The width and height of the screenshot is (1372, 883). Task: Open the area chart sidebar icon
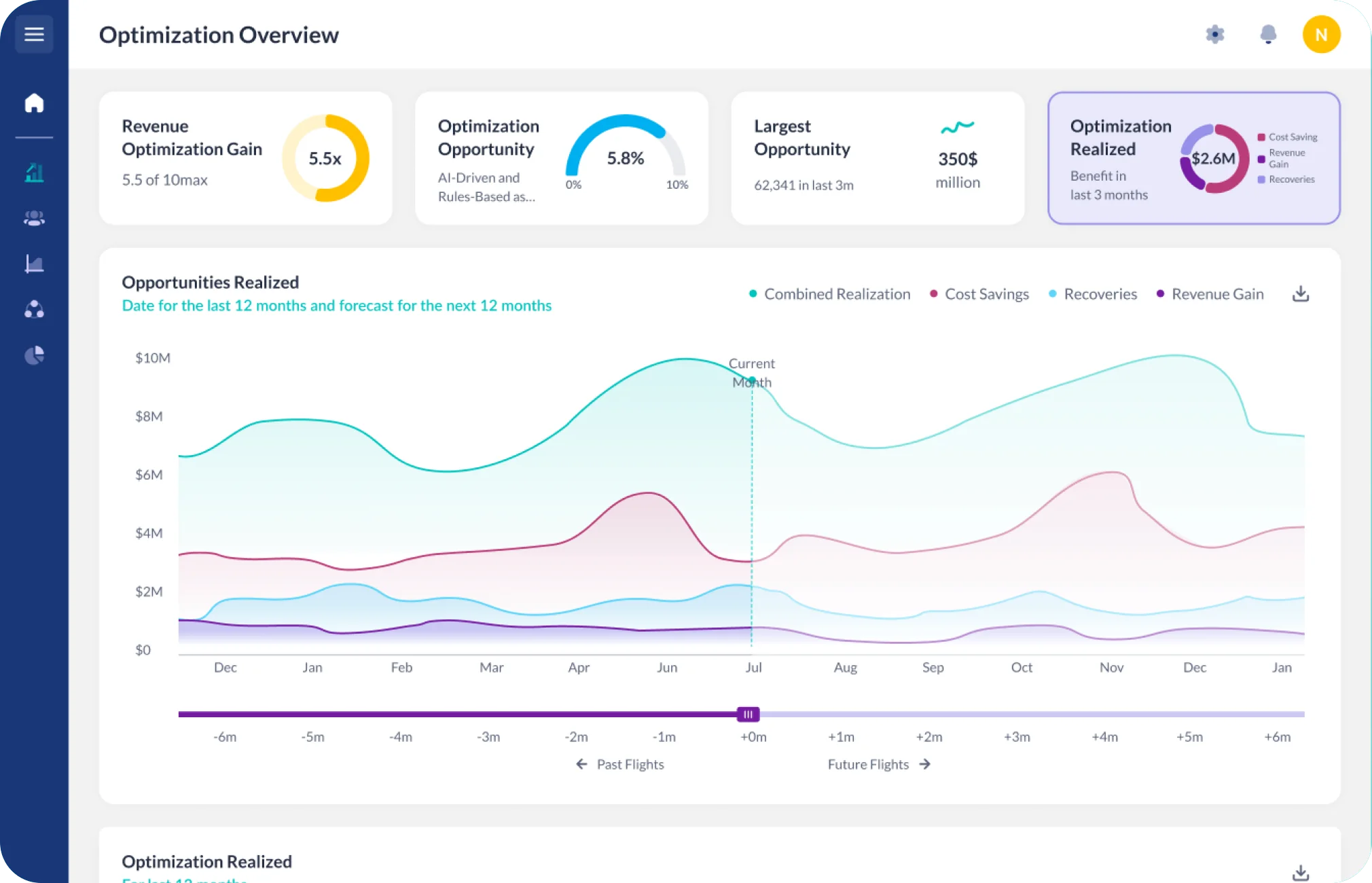coord(34,264)
